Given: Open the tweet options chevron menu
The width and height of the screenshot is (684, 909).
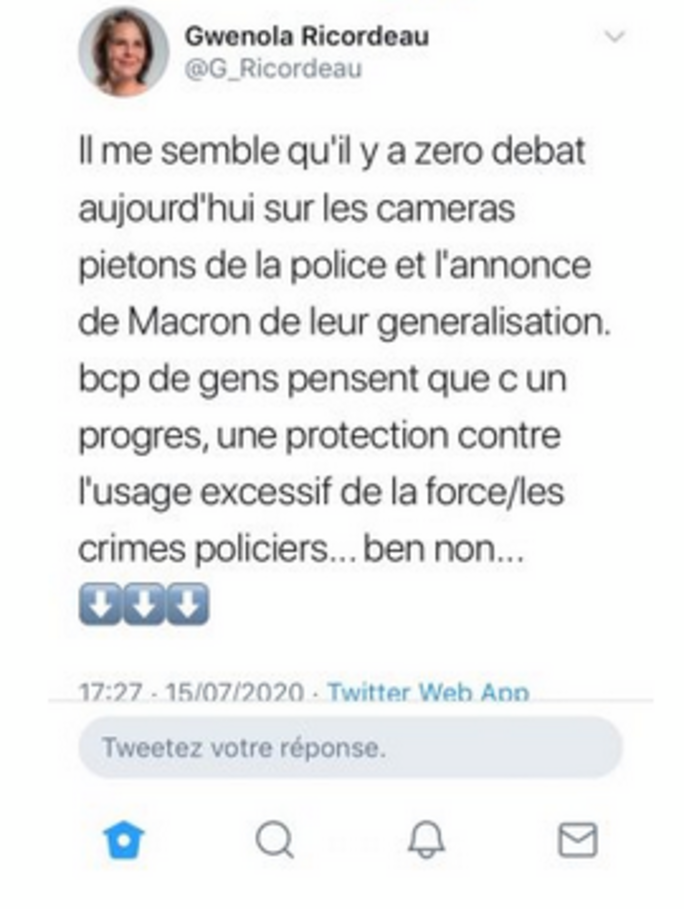Looking at the screenshot, I should click(615, 37).
